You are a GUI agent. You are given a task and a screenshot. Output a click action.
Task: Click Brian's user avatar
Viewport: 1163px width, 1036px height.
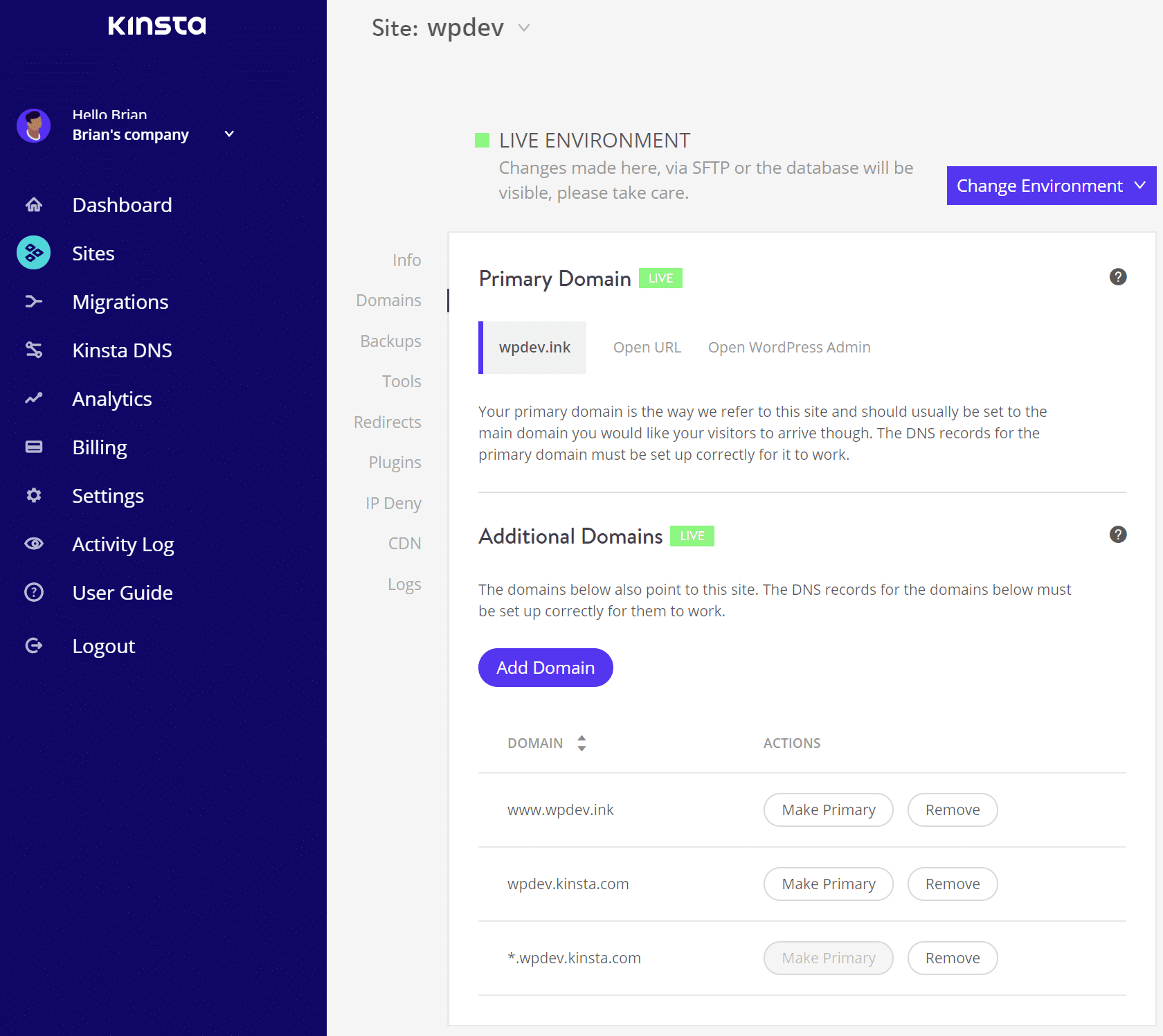(33, 125)
